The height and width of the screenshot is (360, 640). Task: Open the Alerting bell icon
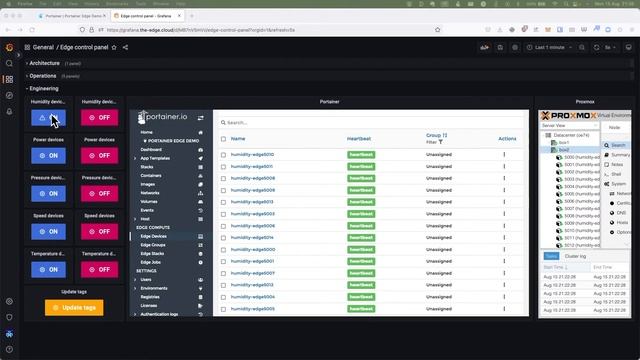(x=9, y=111)
